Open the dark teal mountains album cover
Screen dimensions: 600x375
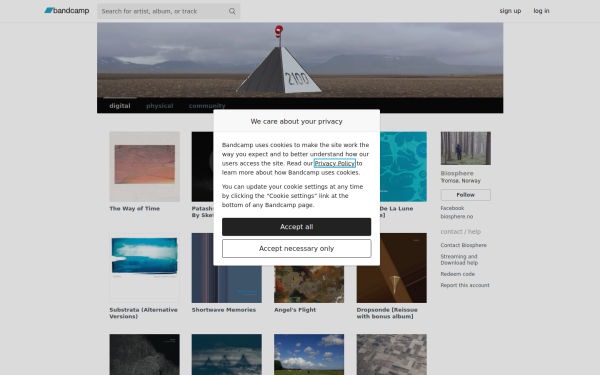coord(227,354)
